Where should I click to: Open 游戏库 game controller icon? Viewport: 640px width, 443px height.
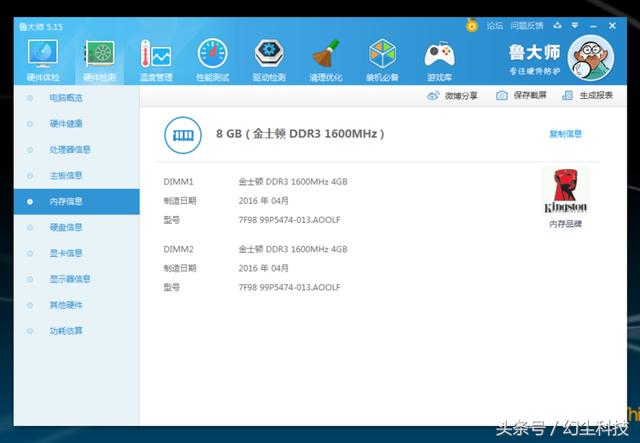click(439, 60)
